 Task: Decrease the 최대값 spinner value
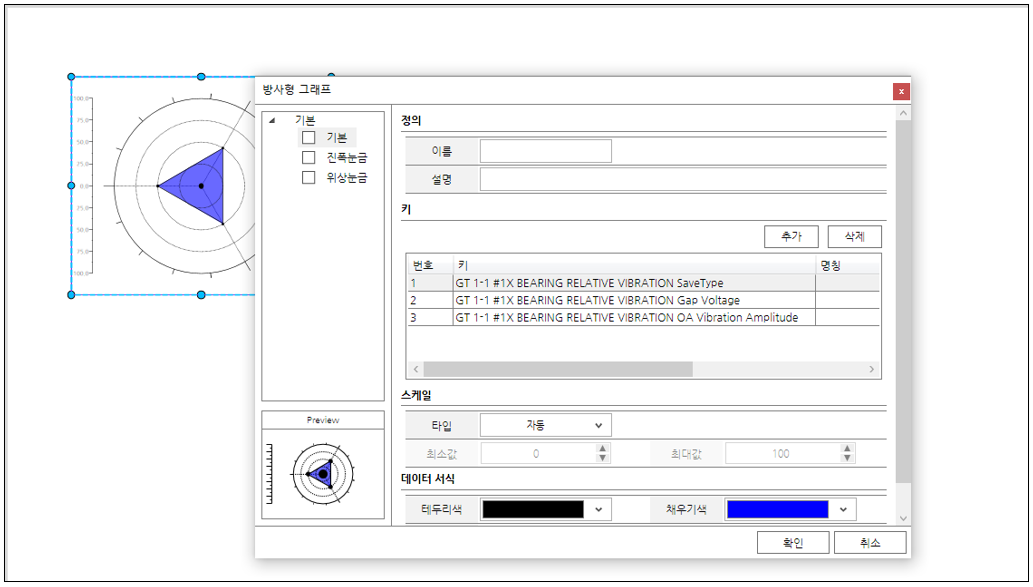click(847, 458)
